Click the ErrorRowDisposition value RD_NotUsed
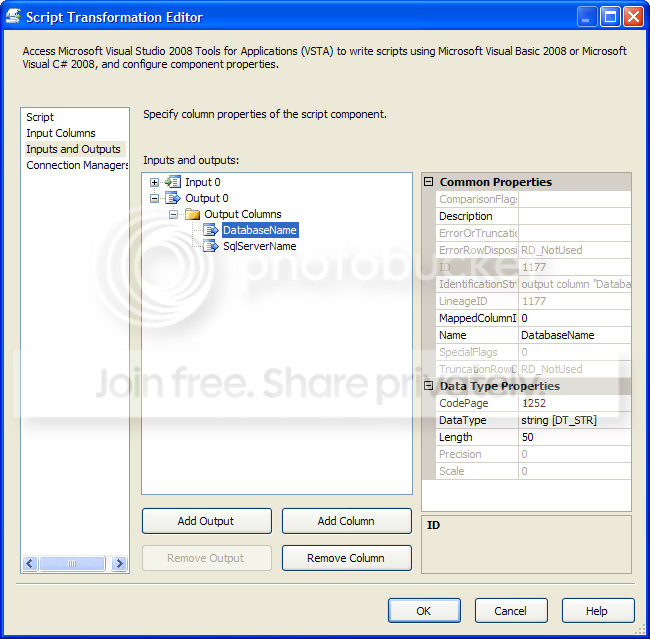This screenshot has width=650, height=639. click(x=575, y=250)
